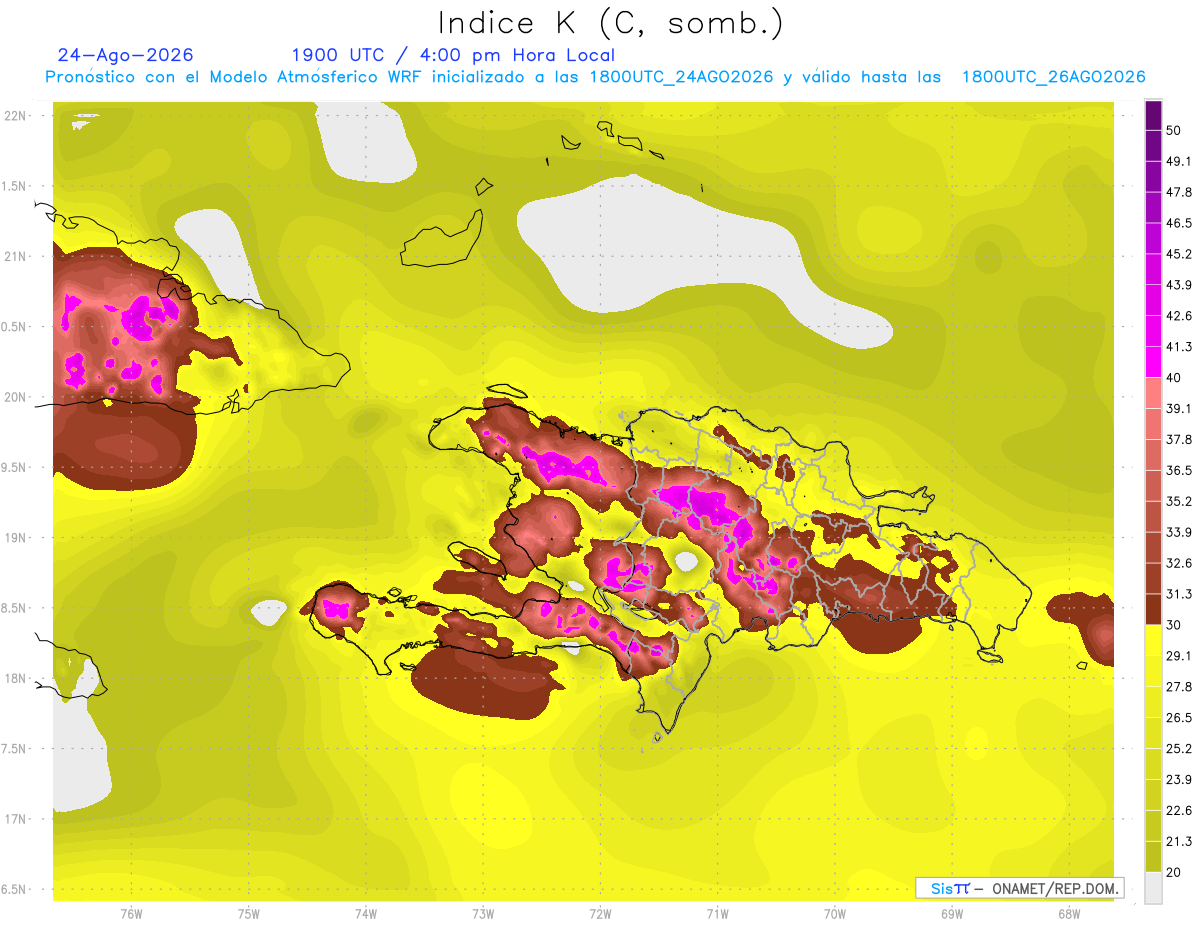Image resolution: width=1200 pixels, height=927 pixels.
Task: Click the 21N latitude axis label
Action: pyautogui.click(x=15, y=256)
